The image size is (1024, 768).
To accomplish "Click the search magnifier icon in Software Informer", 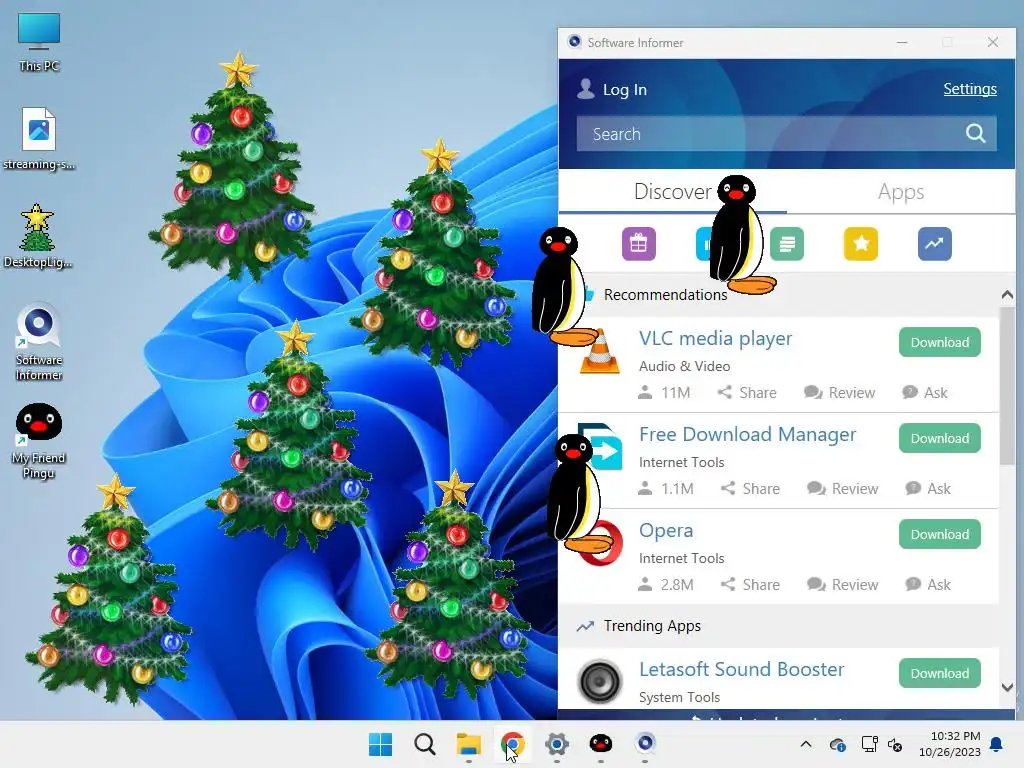I will coord(975,133).
